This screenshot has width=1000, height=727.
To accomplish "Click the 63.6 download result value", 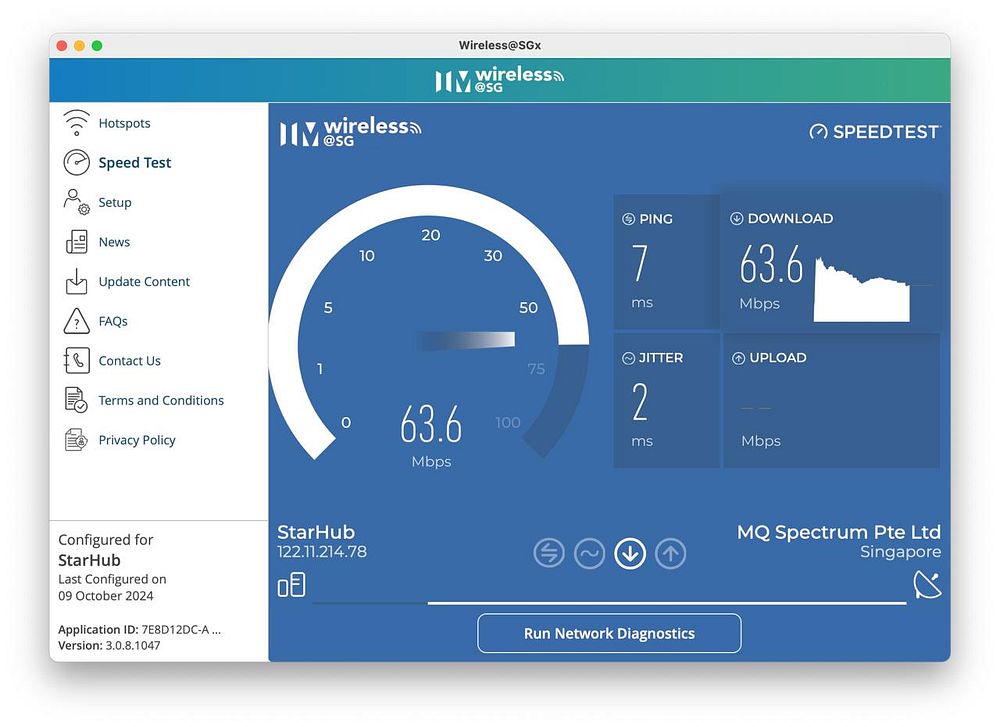I will coord(771,264).
